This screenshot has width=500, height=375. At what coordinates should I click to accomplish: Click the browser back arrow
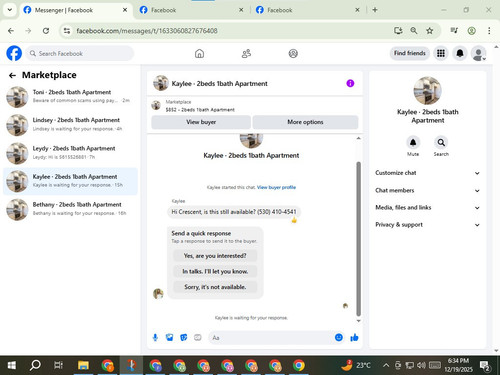pos(11,31)
